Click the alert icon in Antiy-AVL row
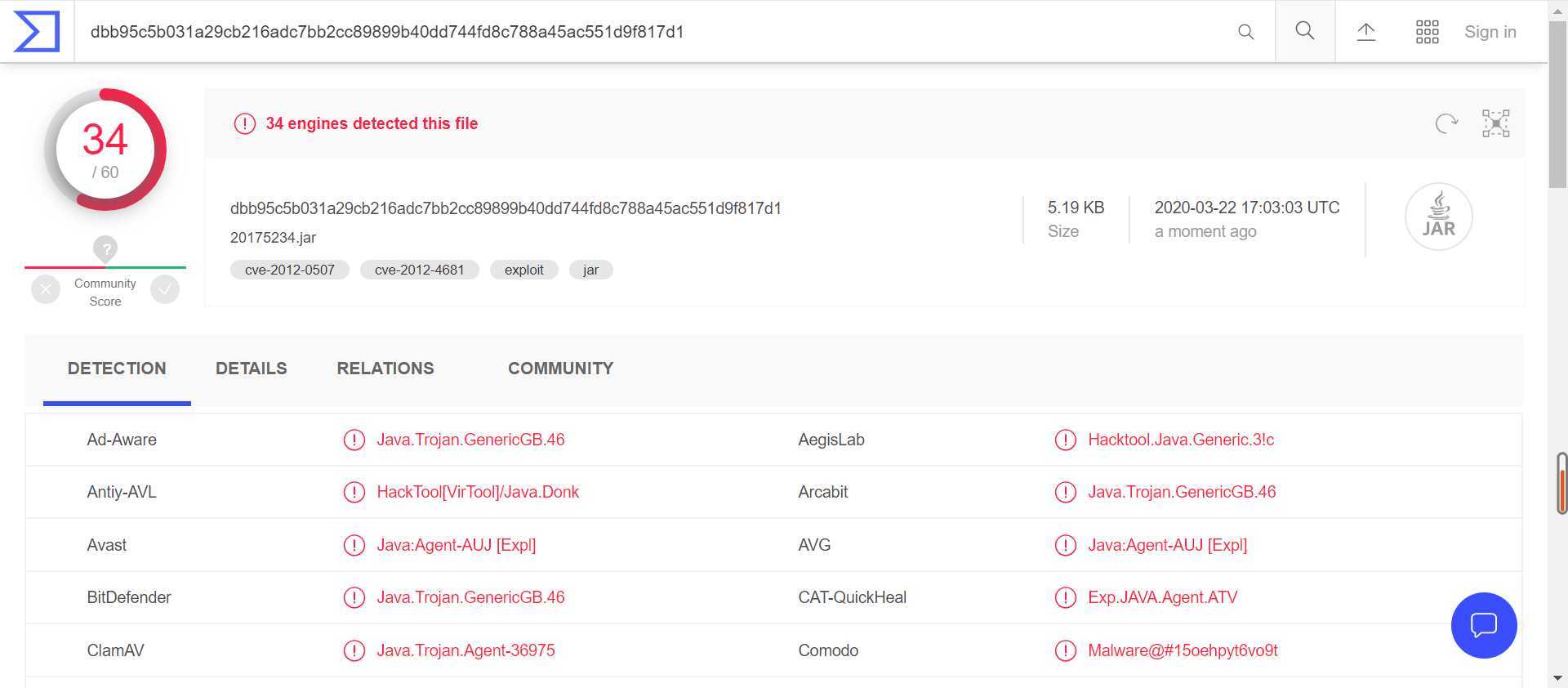The width and height of the screenshot is (1568, 688). click(354, 492)
